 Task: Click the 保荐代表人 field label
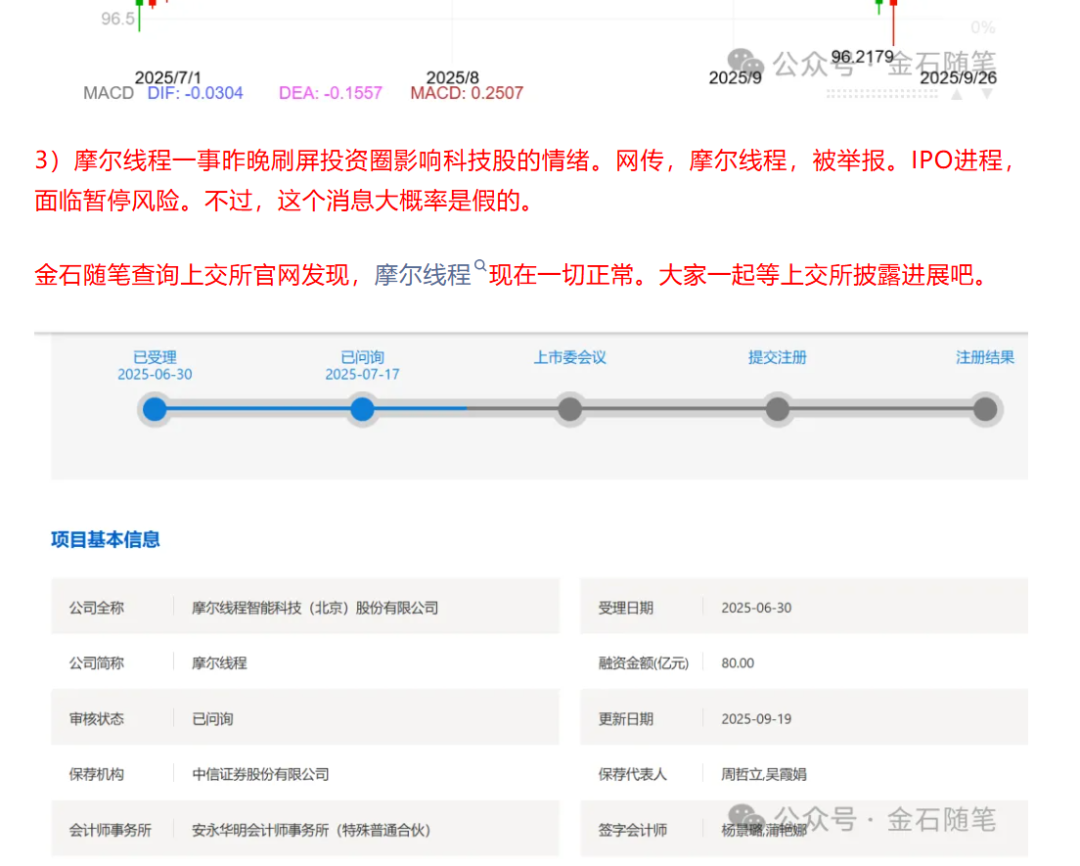[x=632, y=774]
